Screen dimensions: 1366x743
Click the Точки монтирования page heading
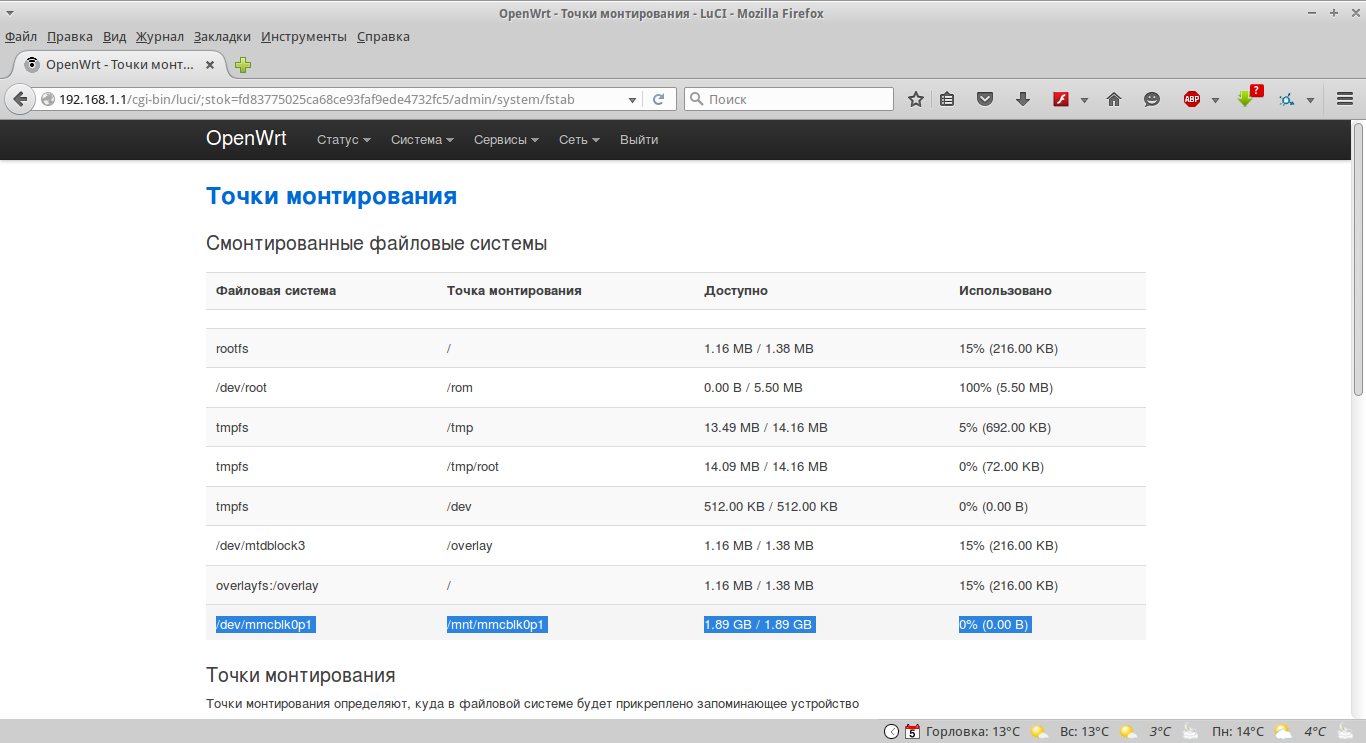click(x=331, y=196)
